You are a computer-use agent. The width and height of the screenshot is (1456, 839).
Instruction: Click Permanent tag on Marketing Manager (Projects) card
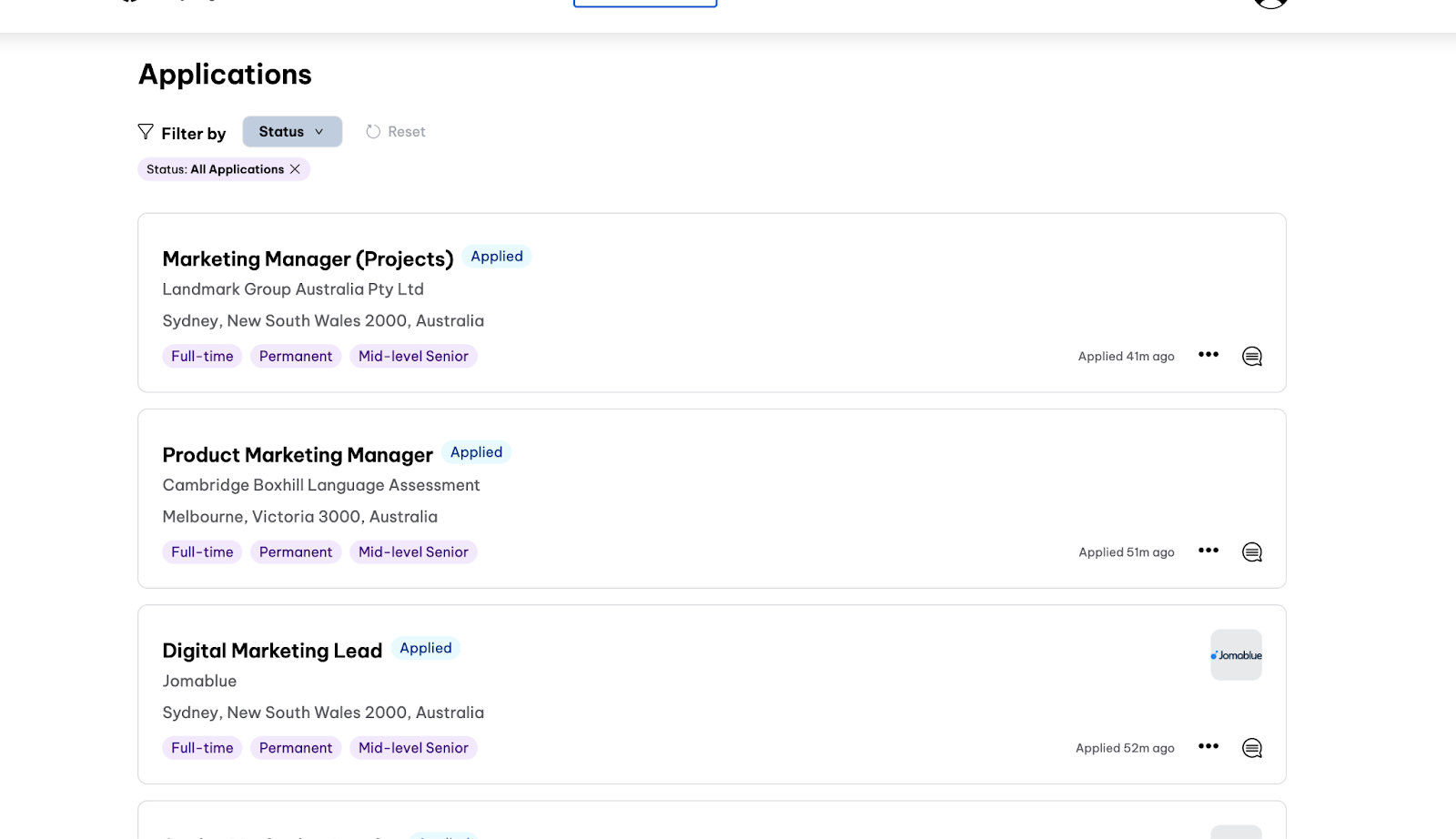point(296,357)
